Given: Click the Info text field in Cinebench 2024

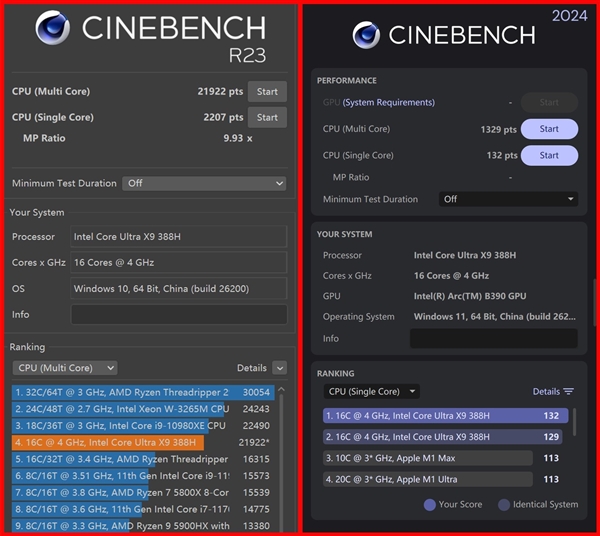Looking at the screenshot, I should 493,339.
